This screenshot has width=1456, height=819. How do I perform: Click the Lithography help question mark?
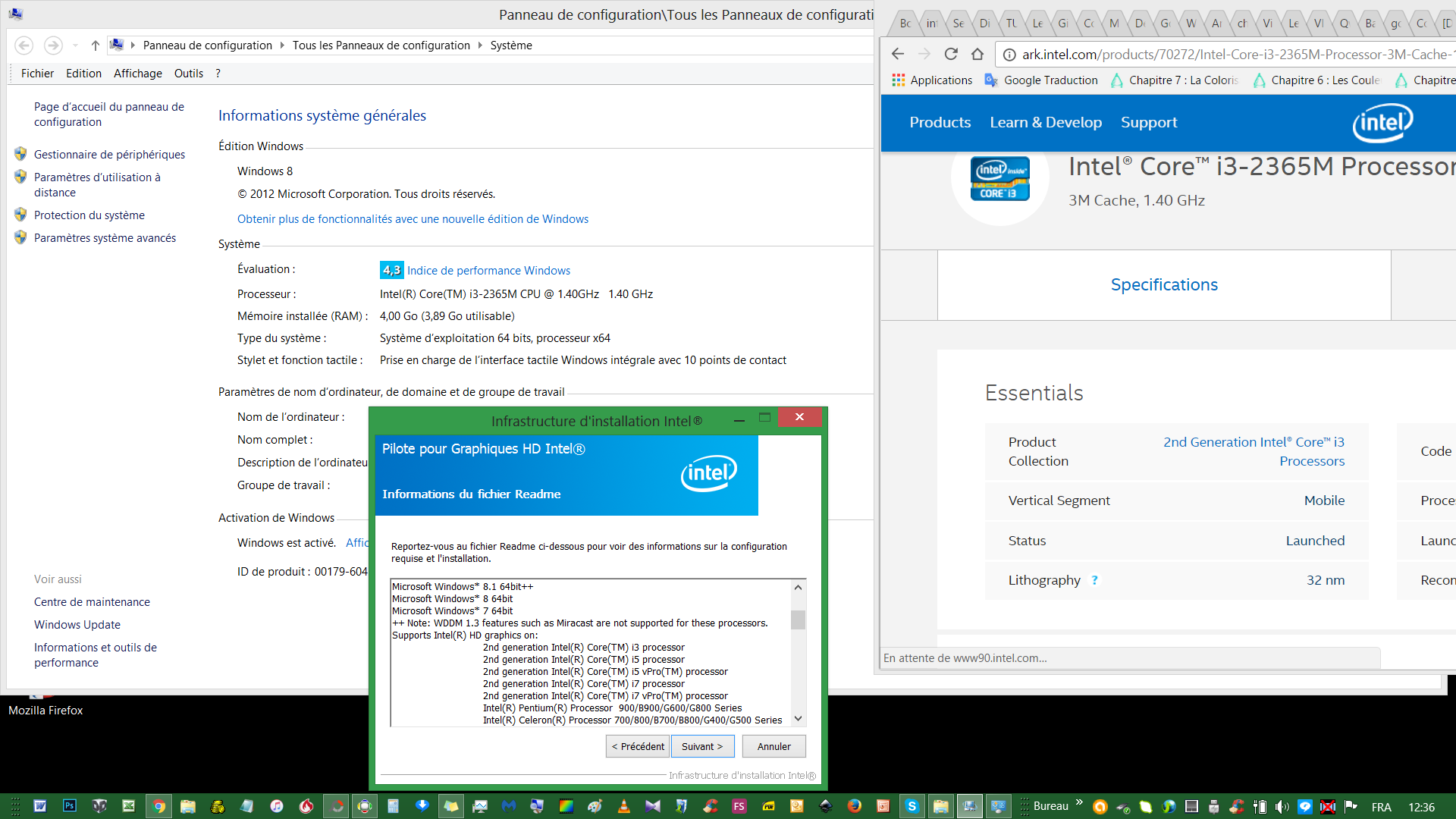click(x=1094, y=580)
